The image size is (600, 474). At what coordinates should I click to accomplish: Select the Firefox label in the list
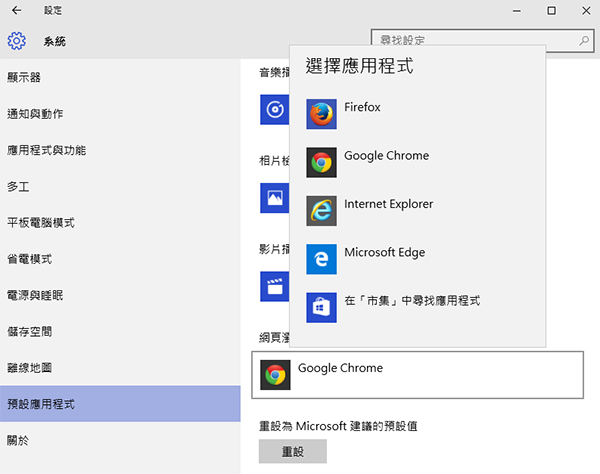[x=362, y=107]
